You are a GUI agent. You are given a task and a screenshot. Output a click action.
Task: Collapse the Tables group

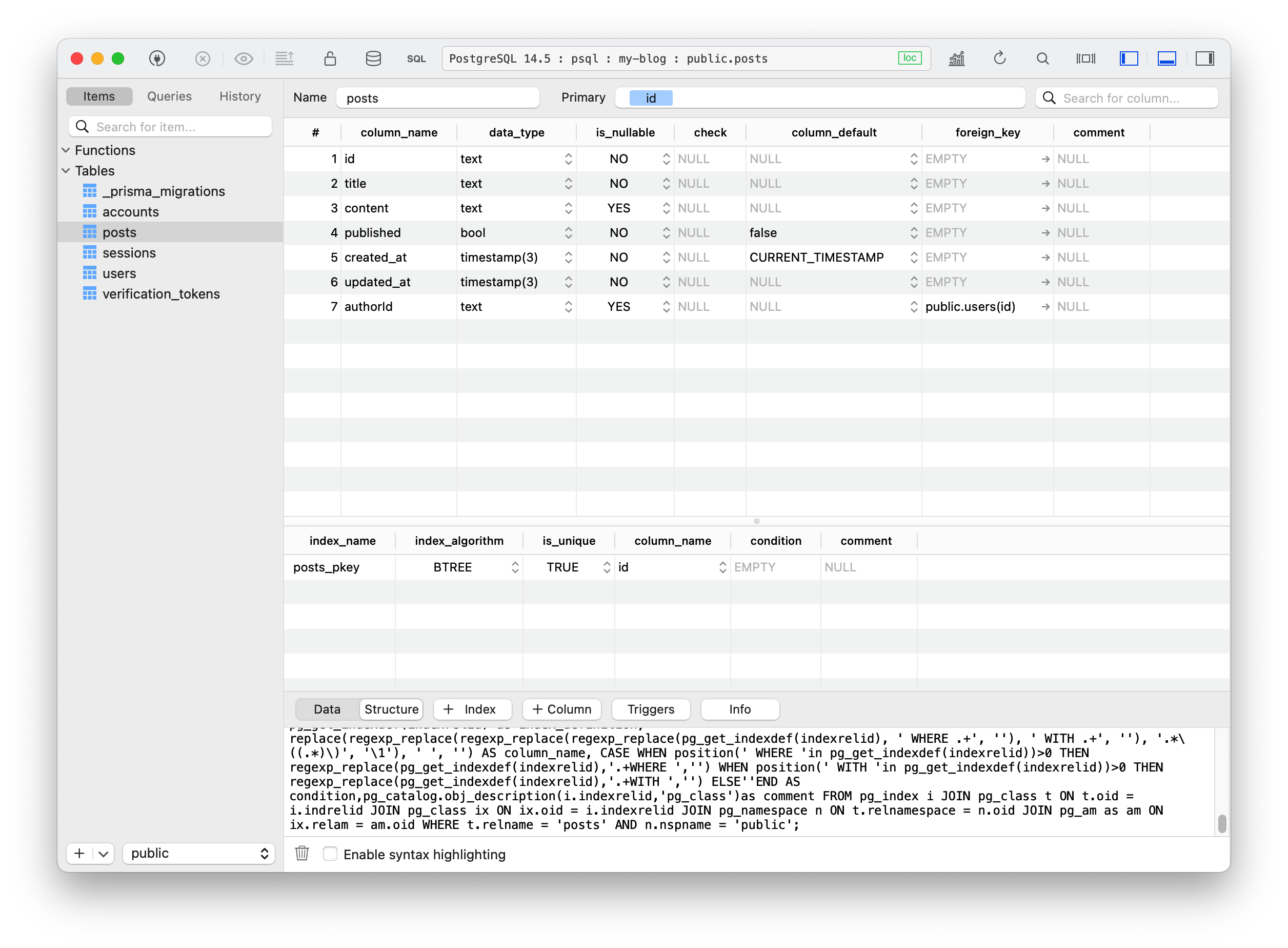[66, 170]
